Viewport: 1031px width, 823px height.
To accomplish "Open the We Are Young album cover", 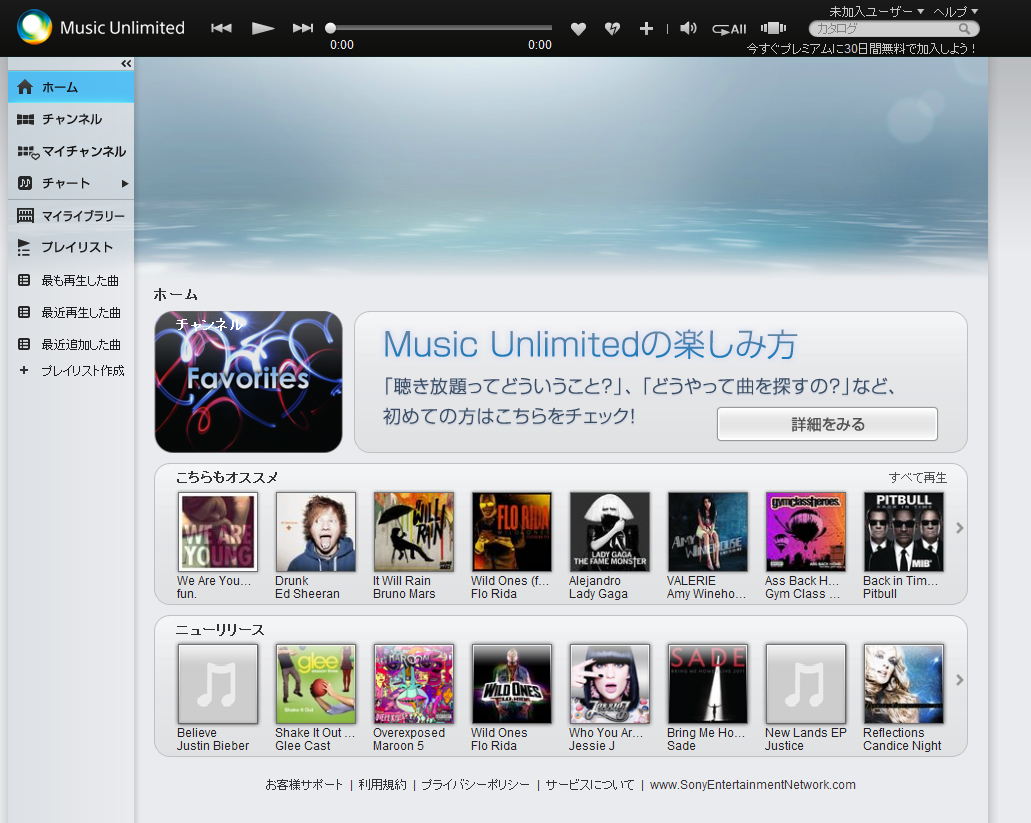I will tap(218, 532).
